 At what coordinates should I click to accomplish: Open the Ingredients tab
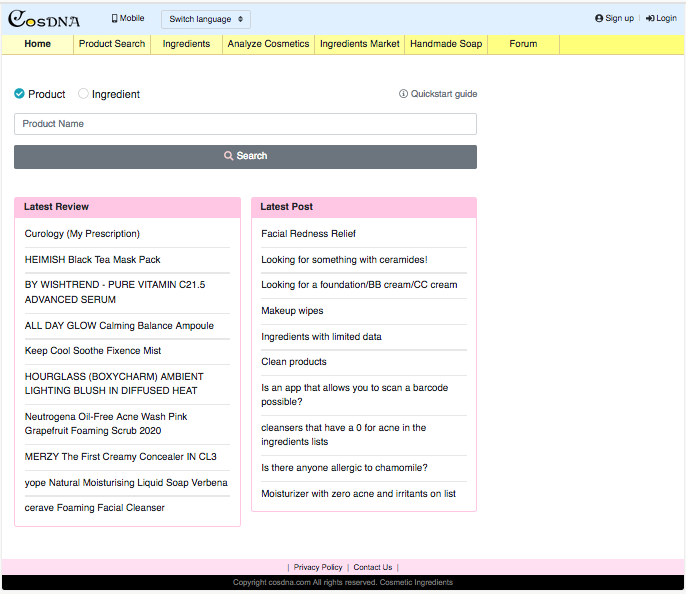[x=186, y=44]
